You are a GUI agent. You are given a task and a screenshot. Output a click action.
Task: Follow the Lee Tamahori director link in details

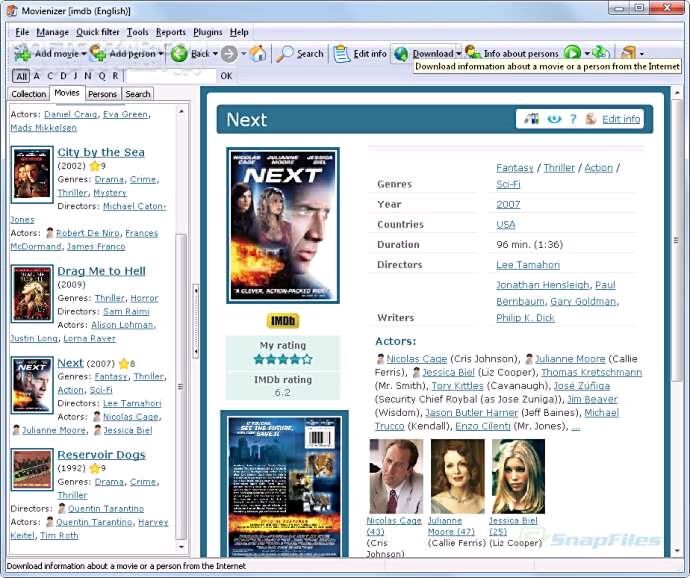528,265
